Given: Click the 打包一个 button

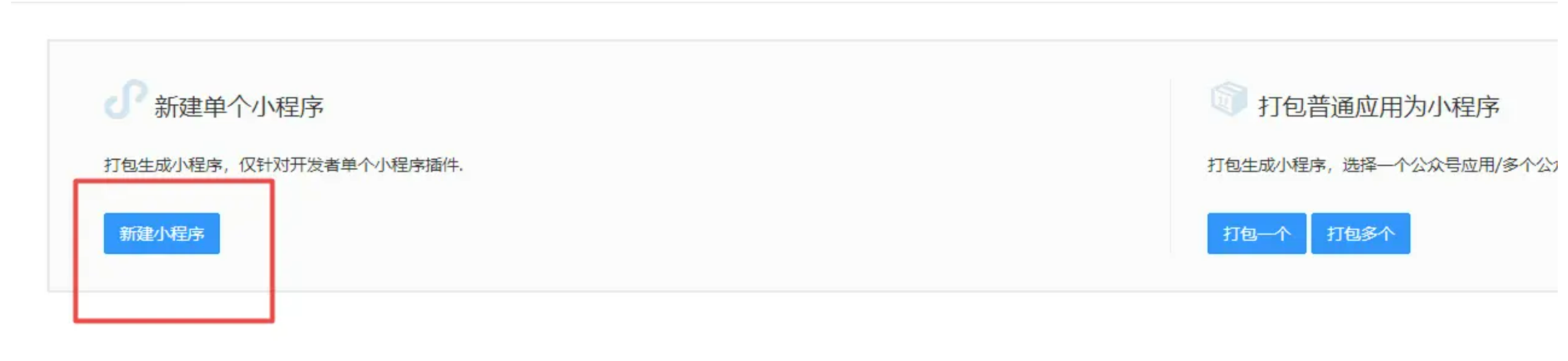Looking at the screenshot, I should (1257, 234).
